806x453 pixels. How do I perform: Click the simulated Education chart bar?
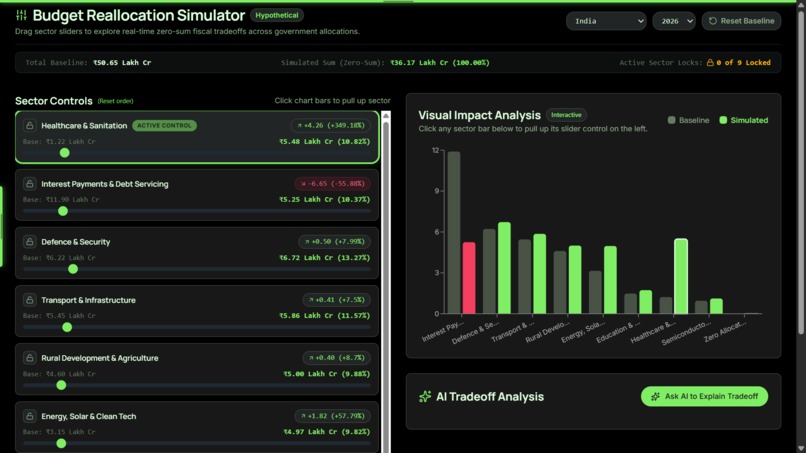pyautogui.click(x=646, y=302)
